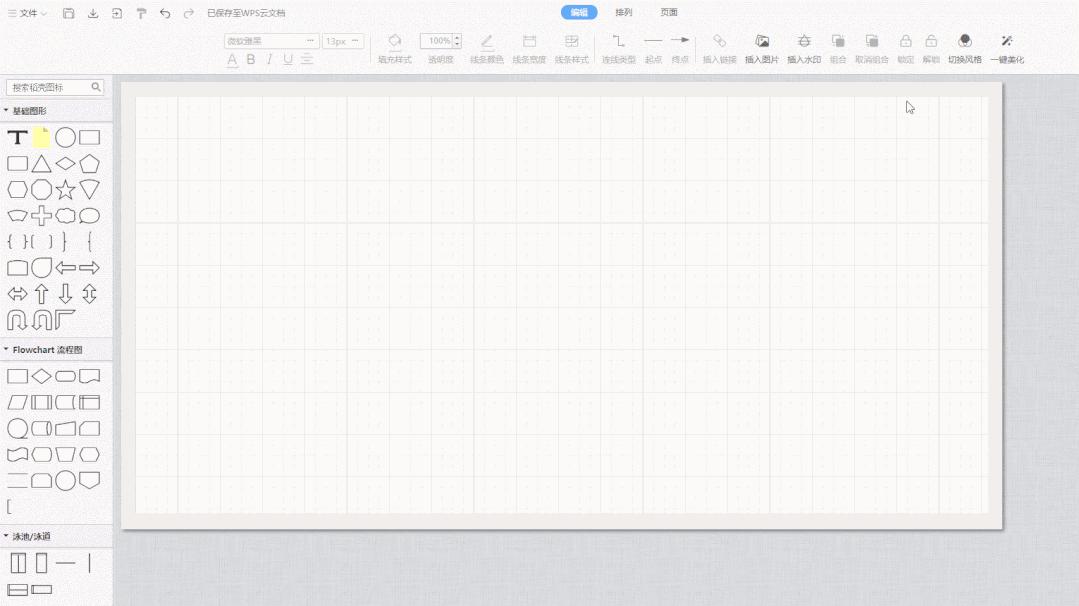The width and height of the screenshot is (1079, 606).
Task: Open the font family dropdown
Action: (271, 41)
